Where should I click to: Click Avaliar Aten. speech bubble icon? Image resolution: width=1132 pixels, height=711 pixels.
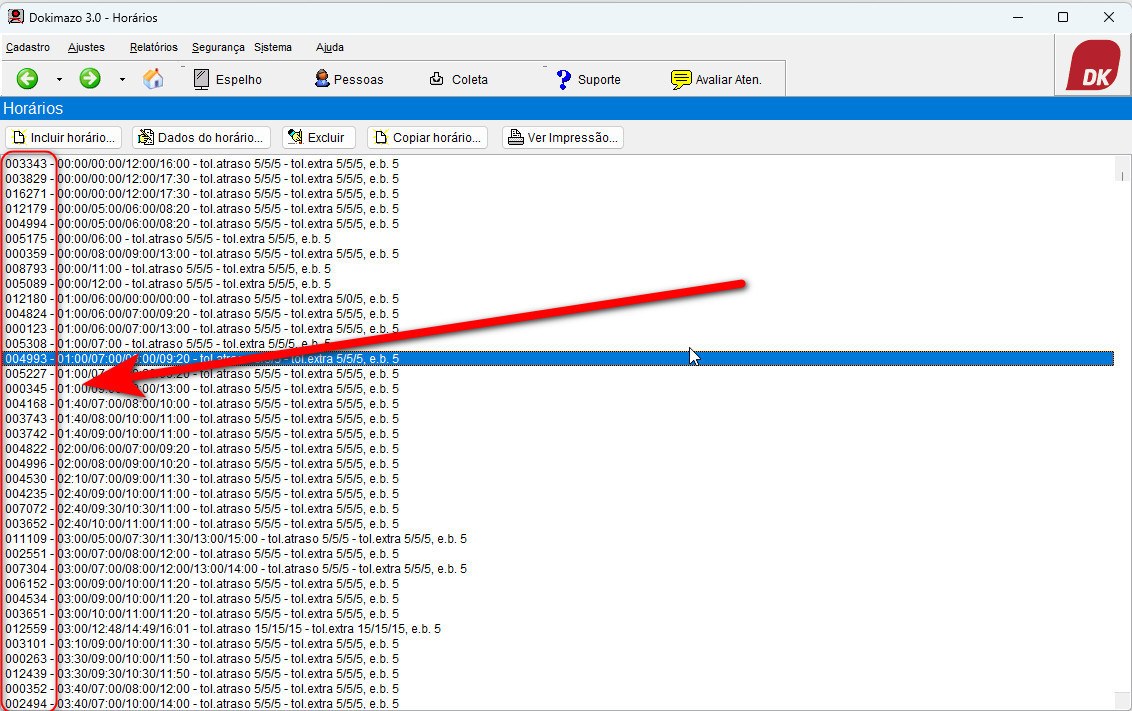tap(716, 79)
